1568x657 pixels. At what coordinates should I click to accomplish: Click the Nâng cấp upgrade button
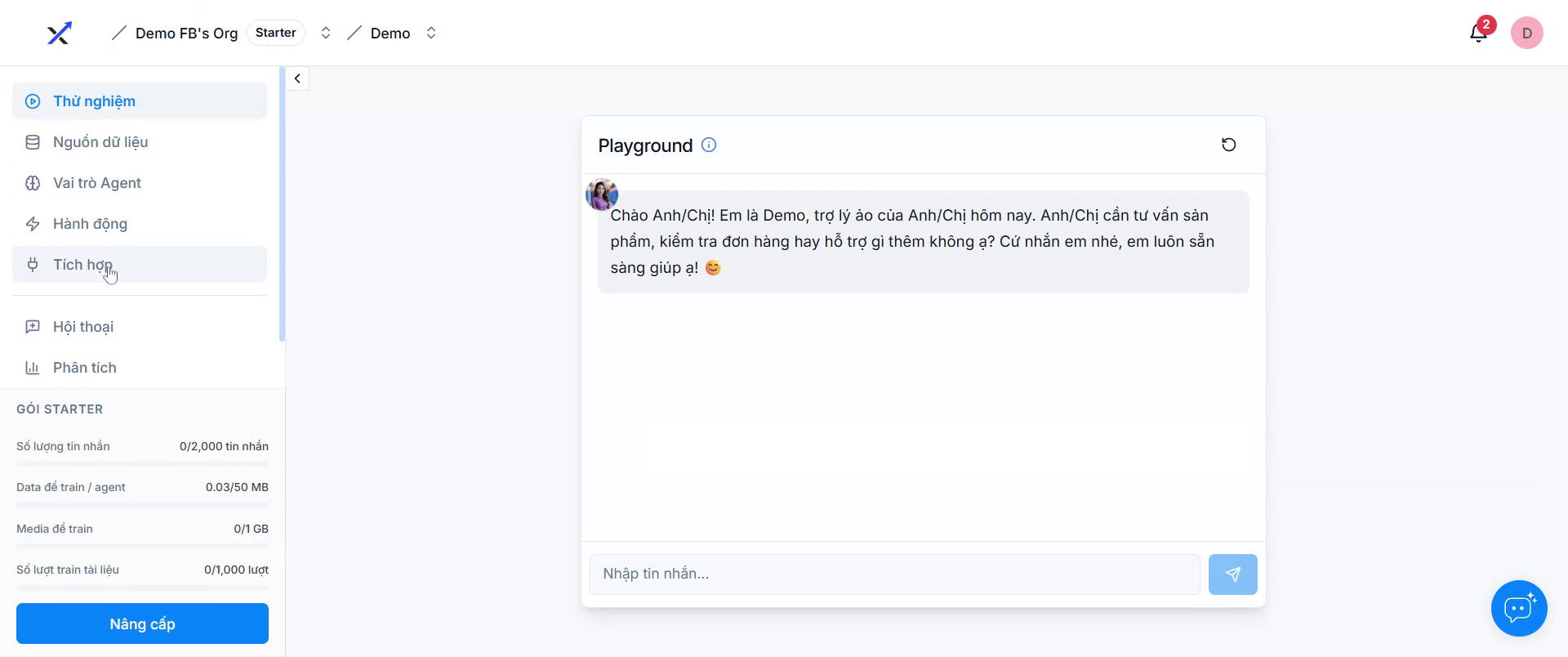[142, 623]
